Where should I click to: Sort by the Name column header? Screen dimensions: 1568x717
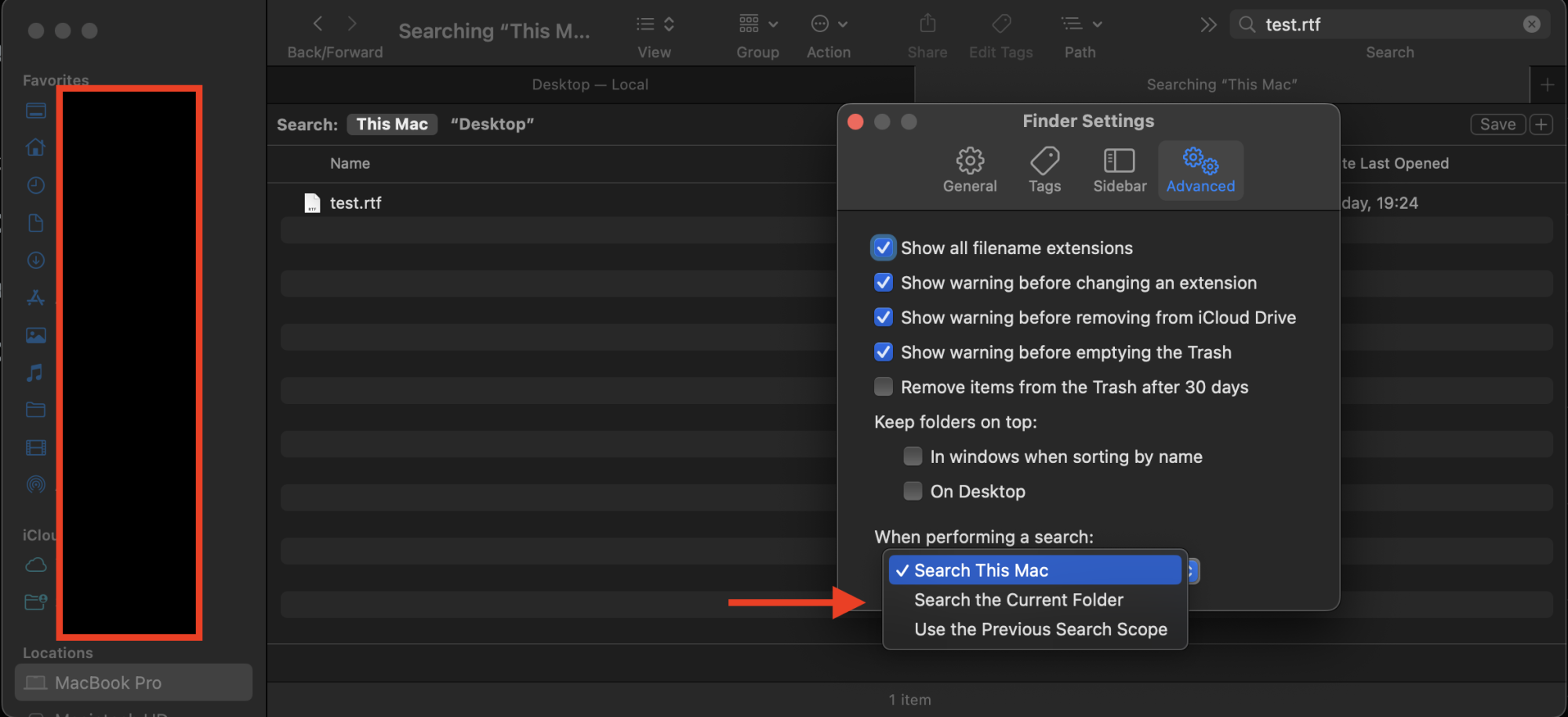click(x=350, y=163)
